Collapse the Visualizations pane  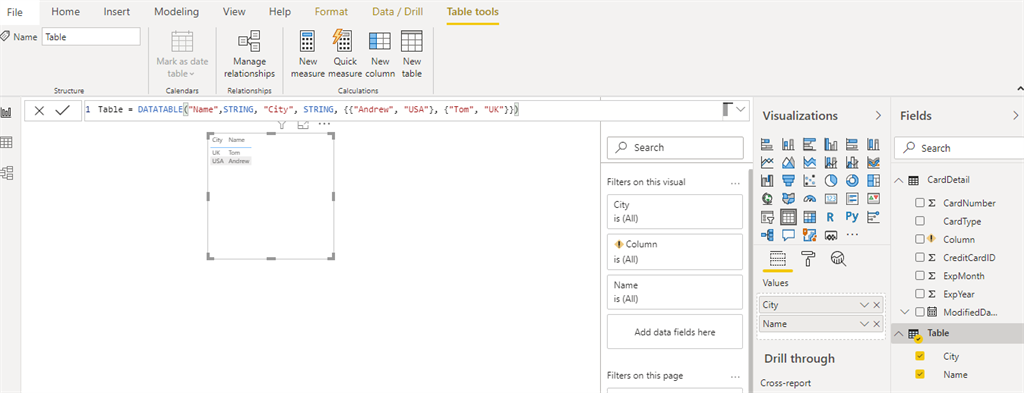(878, 116)
